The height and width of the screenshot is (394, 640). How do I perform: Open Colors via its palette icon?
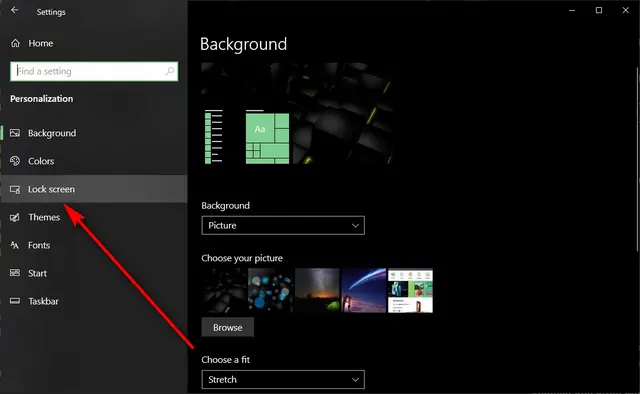coord(15,161)
